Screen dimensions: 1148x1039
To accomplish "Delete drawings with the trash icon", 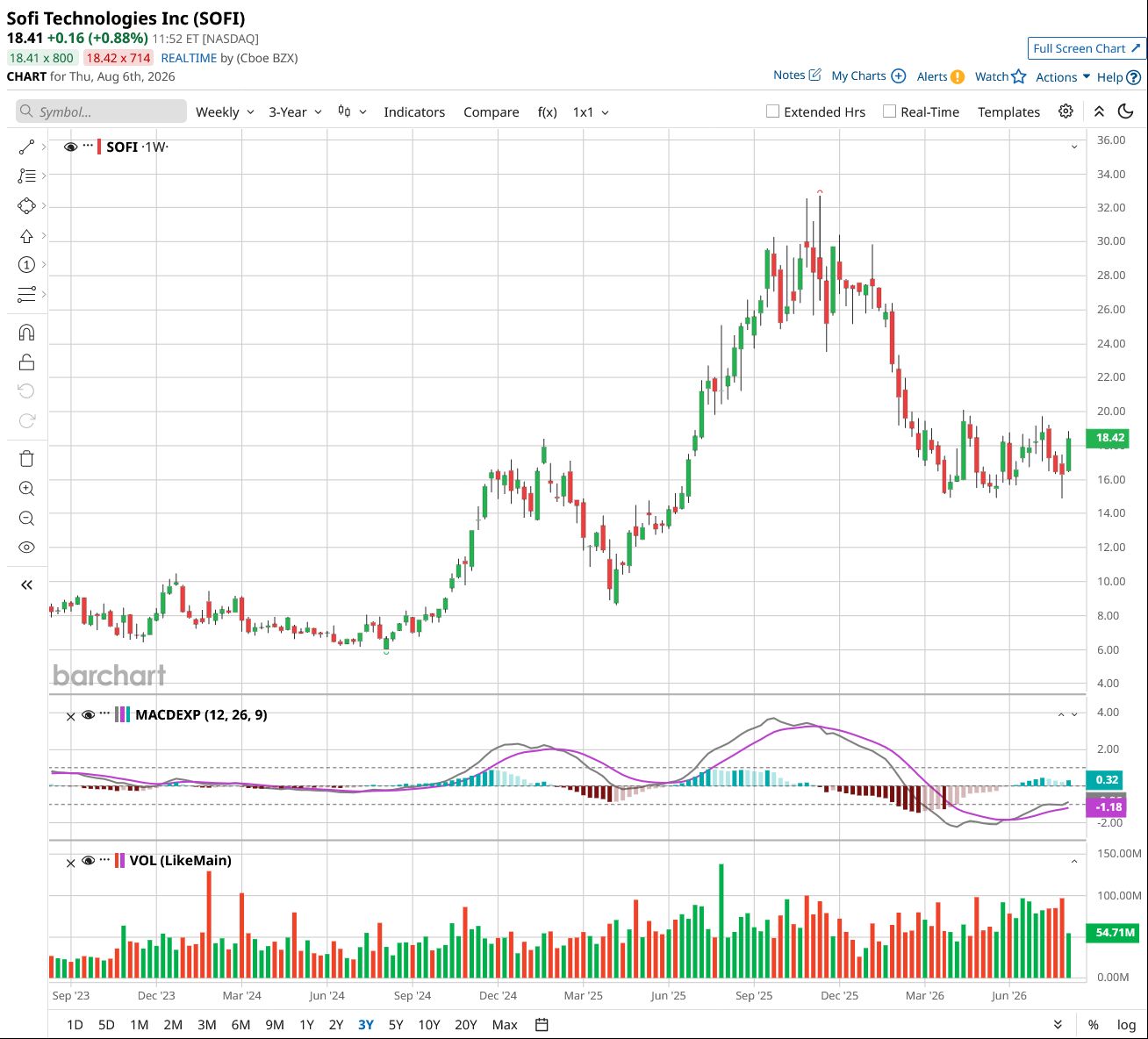I will (x=26, y=459).
